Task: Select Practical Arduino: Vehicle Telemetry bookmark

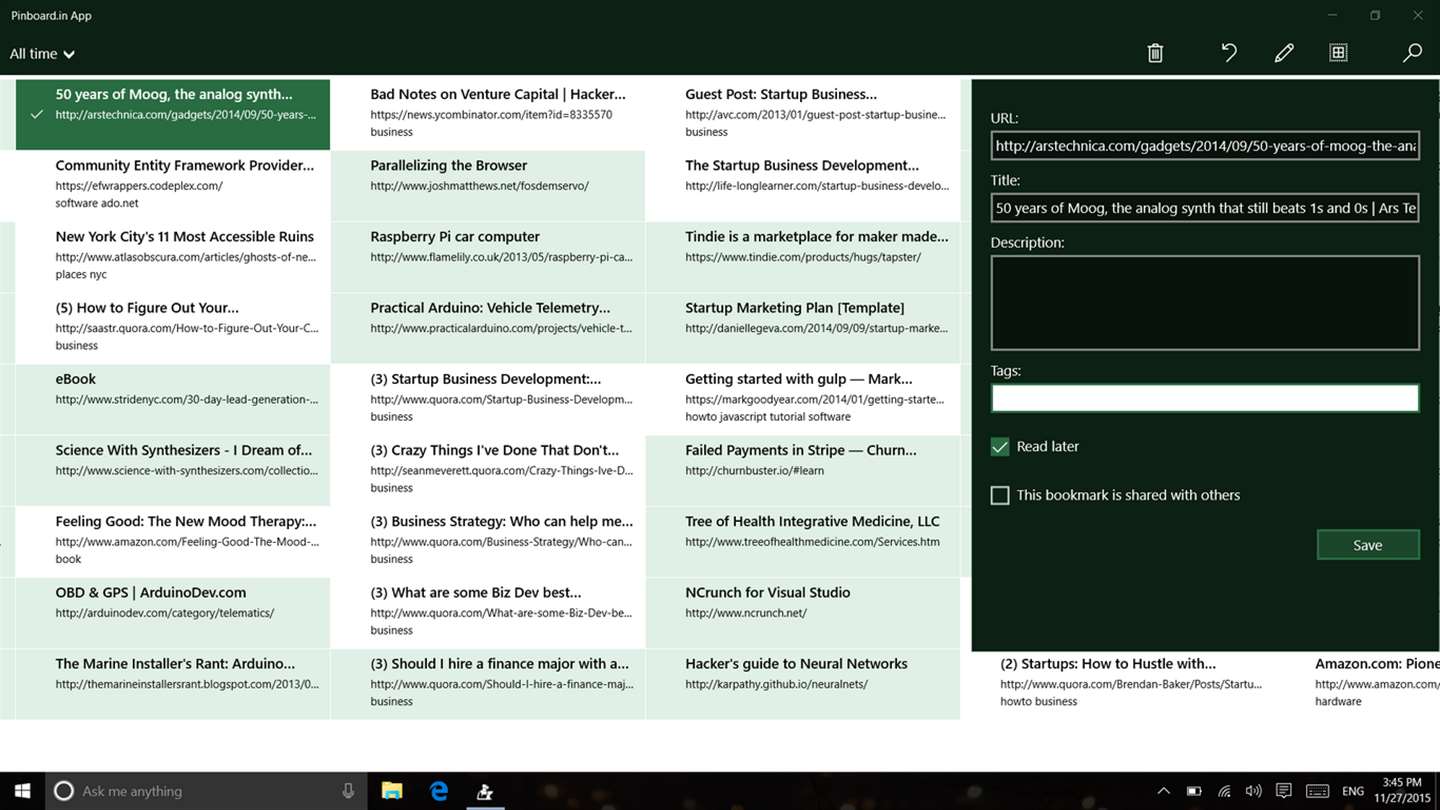Action: (x=488, y=328)
